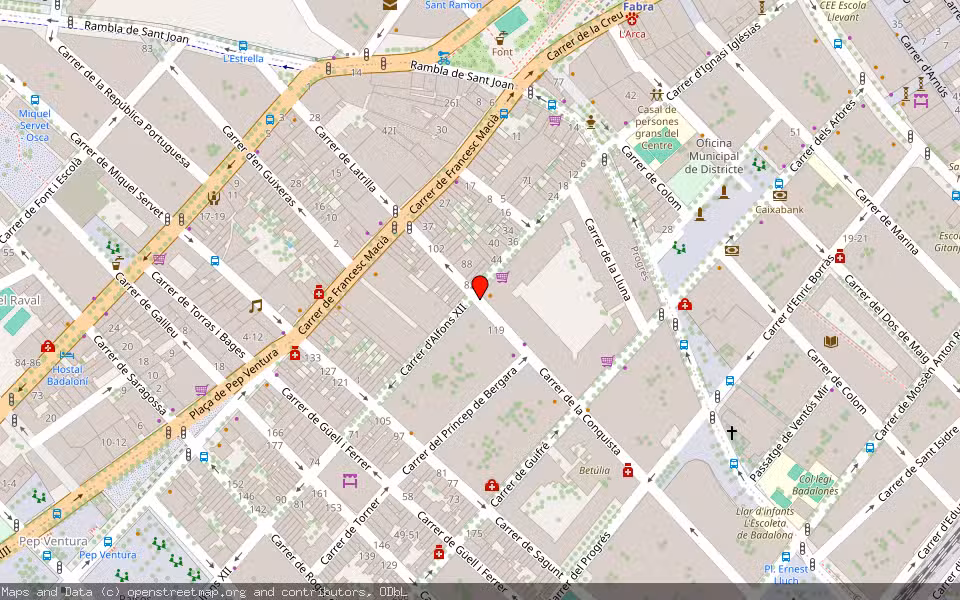Viewport: 960px width, 600px height.
Task: Click the purple marketplace icon near Carrer de Torner
Action: tap(350, 481)
